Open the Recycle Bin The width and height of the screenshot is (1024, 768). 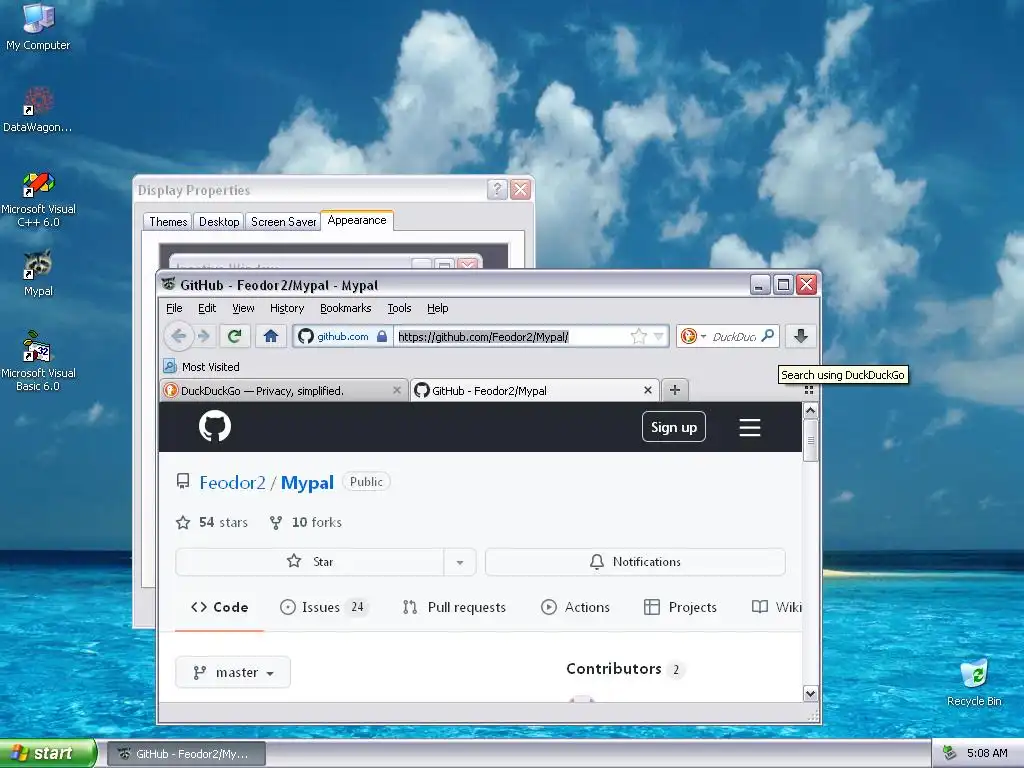(x=974, y=682)
